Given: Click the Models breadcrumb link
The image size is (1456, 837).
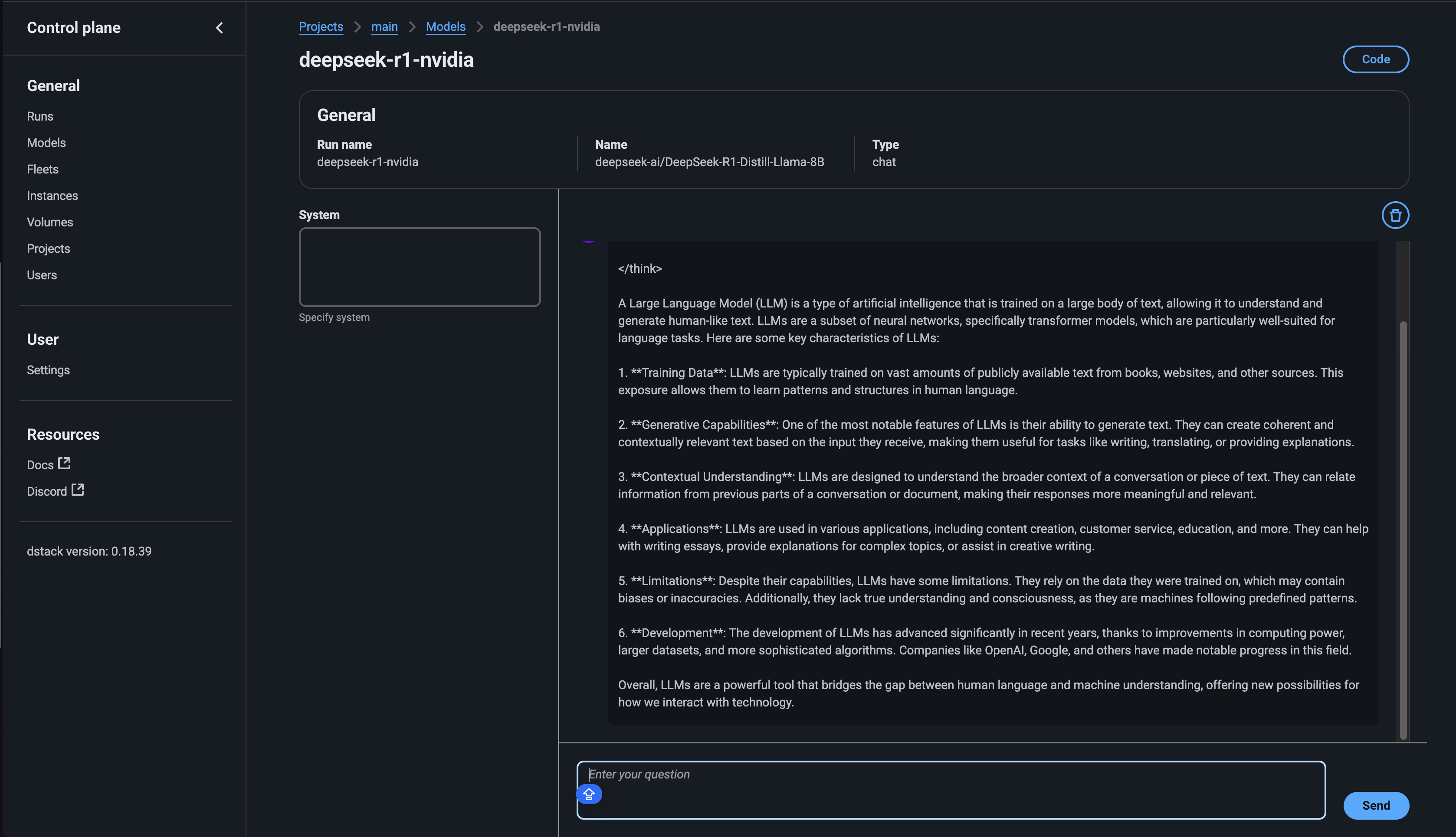Looking at the screenshot, I should tap(445, 26).
